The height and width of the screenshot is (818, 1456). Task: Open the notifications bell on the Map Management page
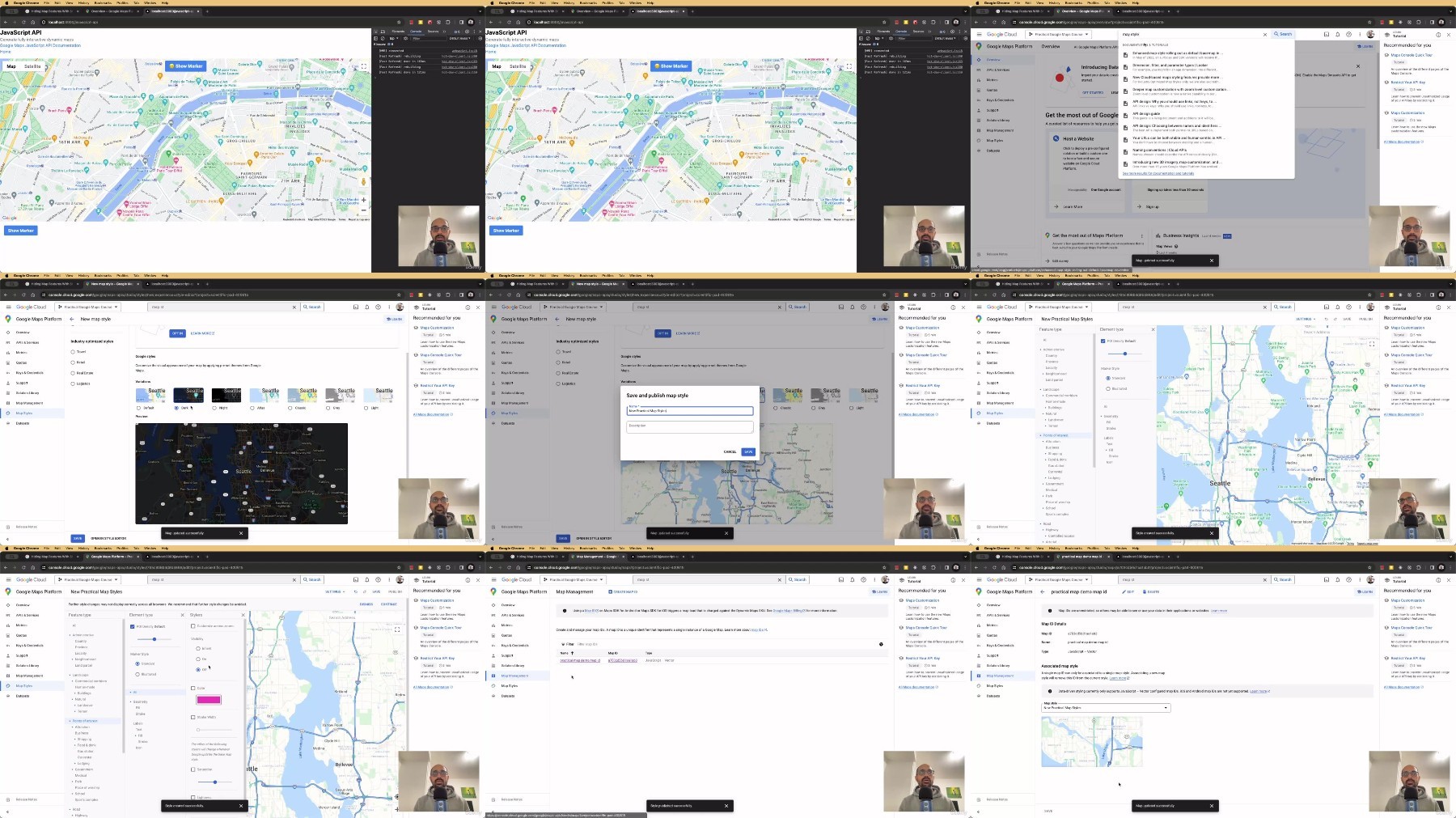point(852,579)
